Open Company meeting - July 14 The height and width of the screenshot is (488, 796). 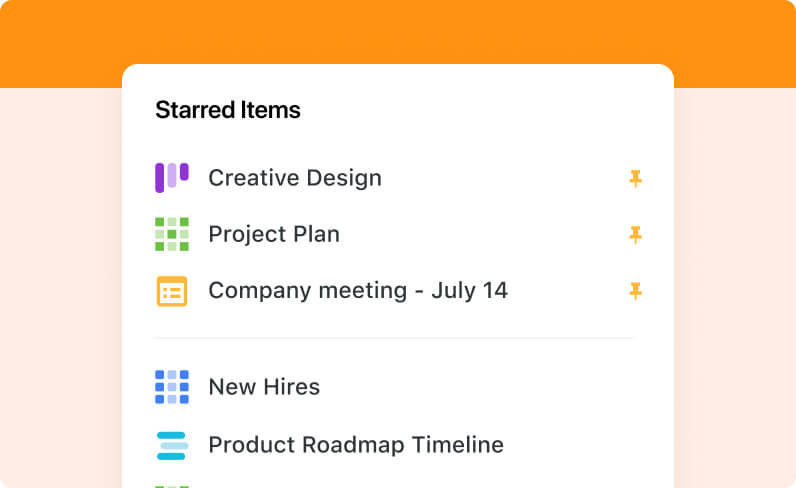[357, 291]
